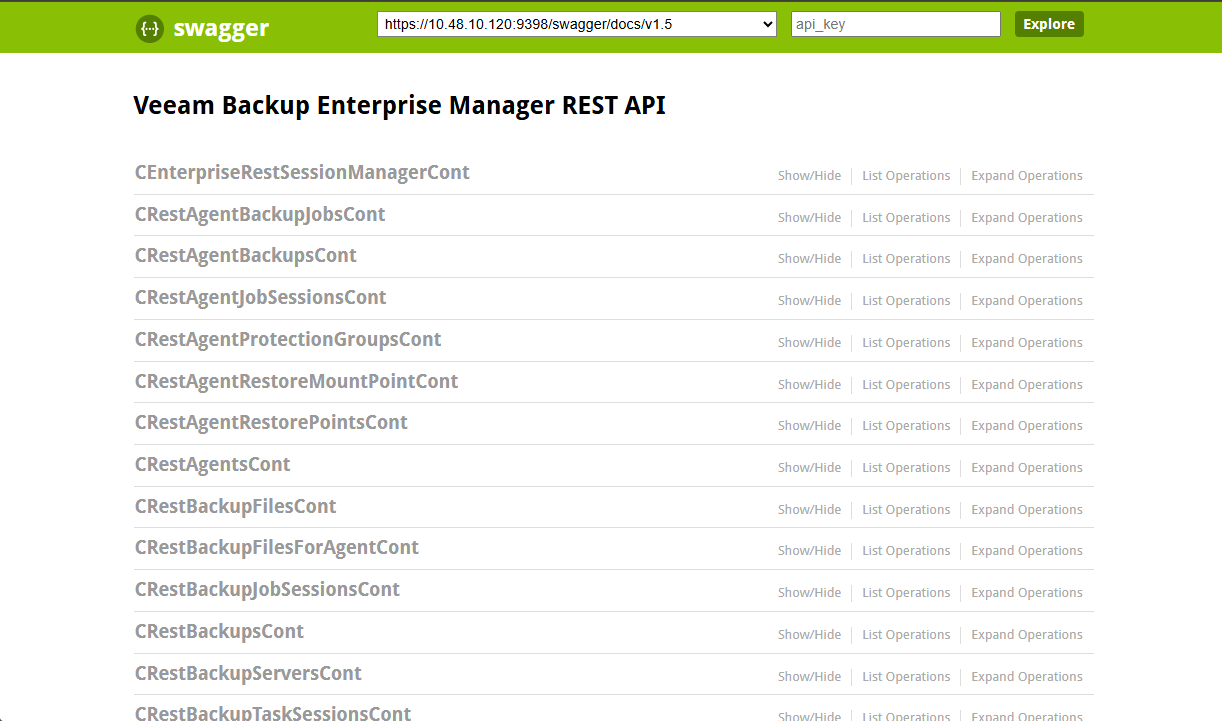This screenshot has height=721, width=1222.
Task: Focus the api_key input field
Action: coord(896,24)
